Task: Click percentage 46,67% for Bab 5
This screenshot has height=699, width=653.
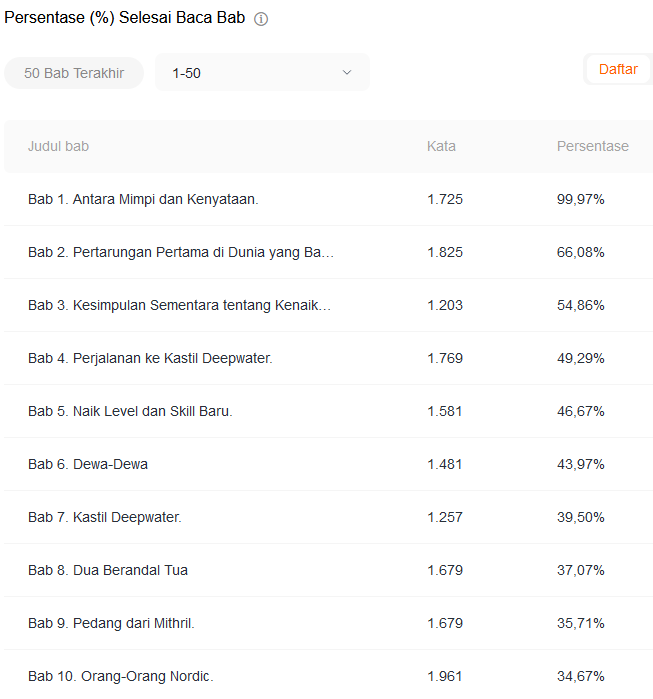Action: [581, 411]
